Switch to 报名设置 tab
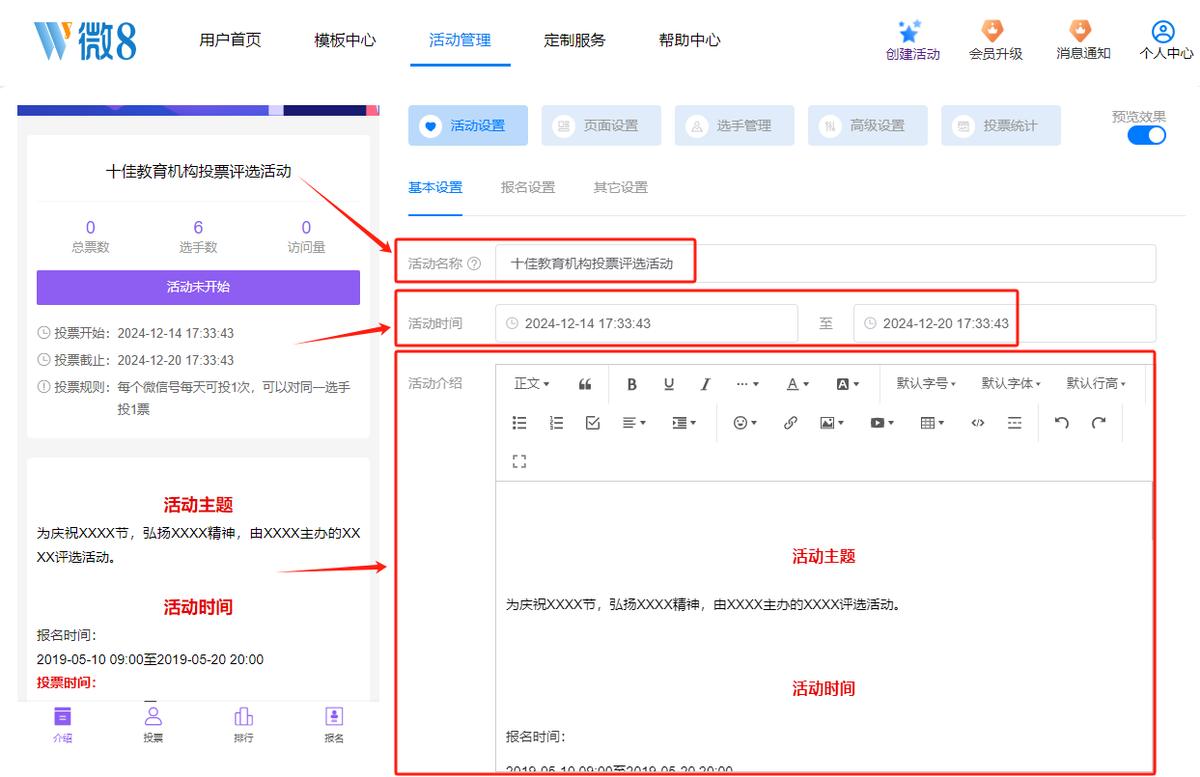Screen dimensions: 1200x777 [x=528, y=187]
